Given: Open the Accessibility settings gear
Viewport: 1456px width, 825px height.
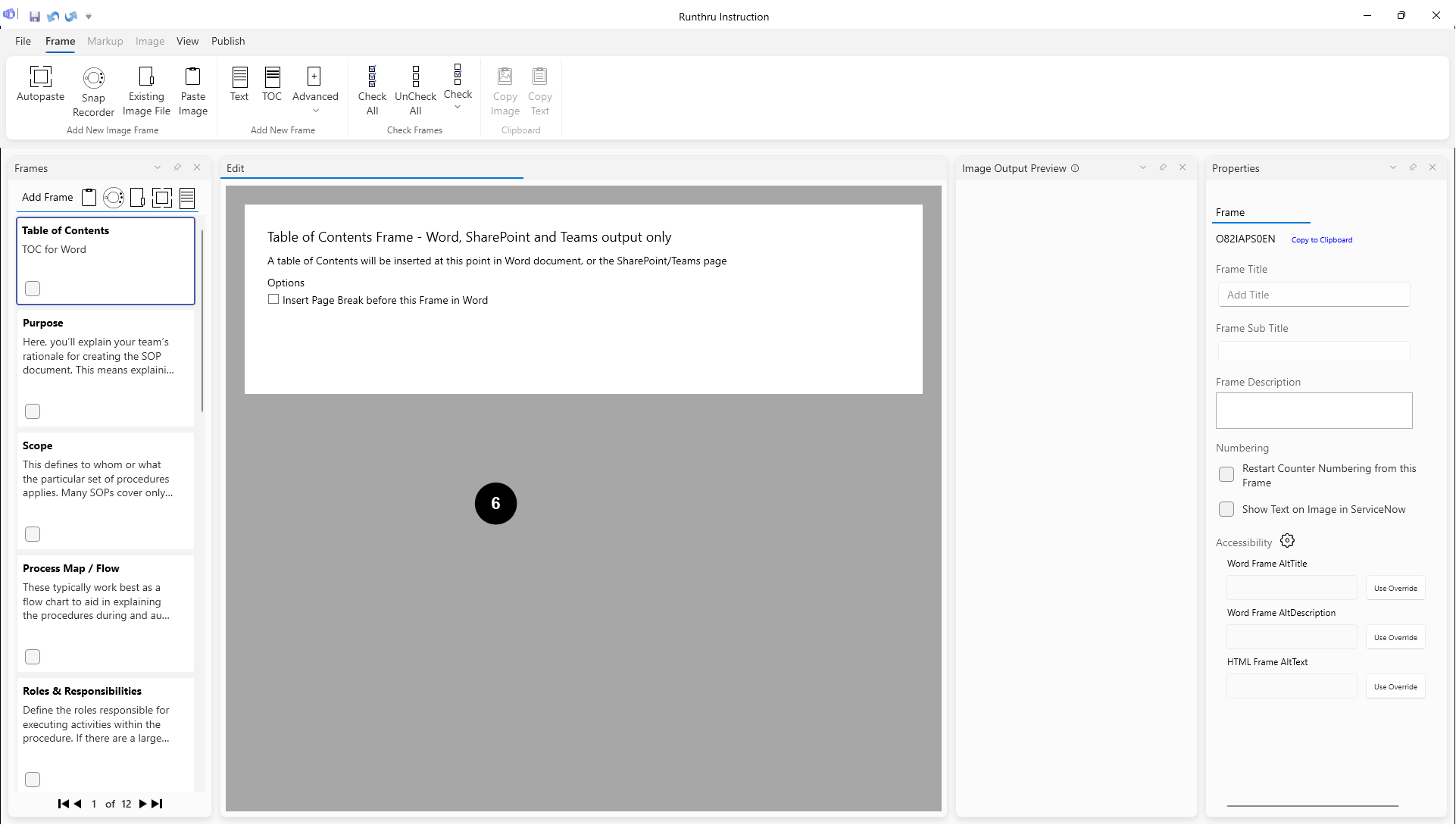Looking at the screenshot, I should (x=1287, y=541).
